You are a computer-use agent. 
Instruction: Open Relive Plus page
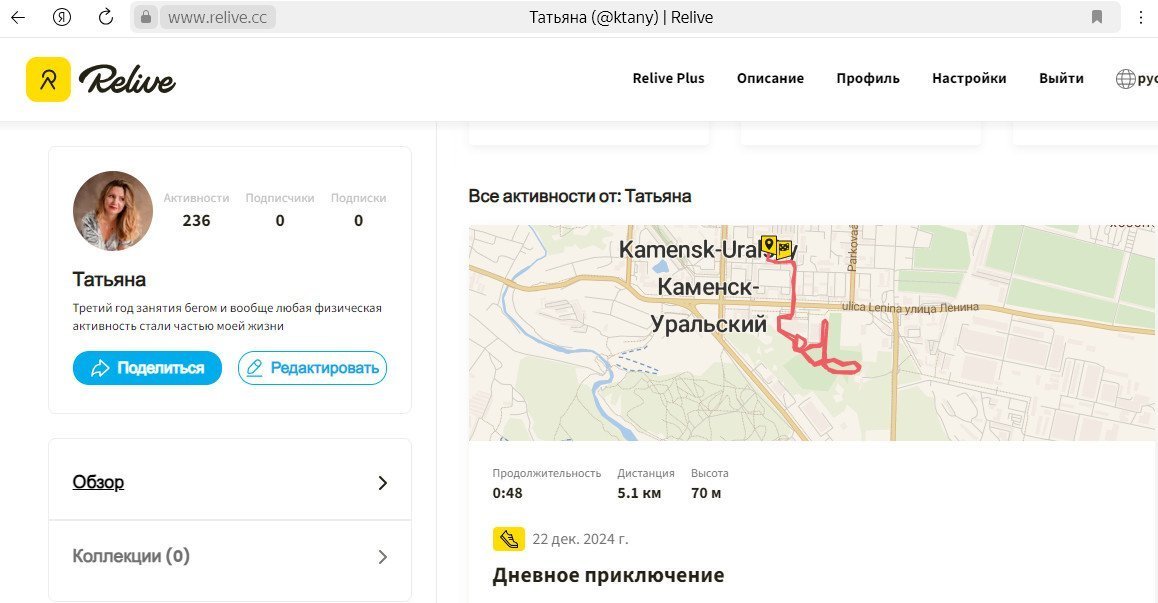point(668,78)
